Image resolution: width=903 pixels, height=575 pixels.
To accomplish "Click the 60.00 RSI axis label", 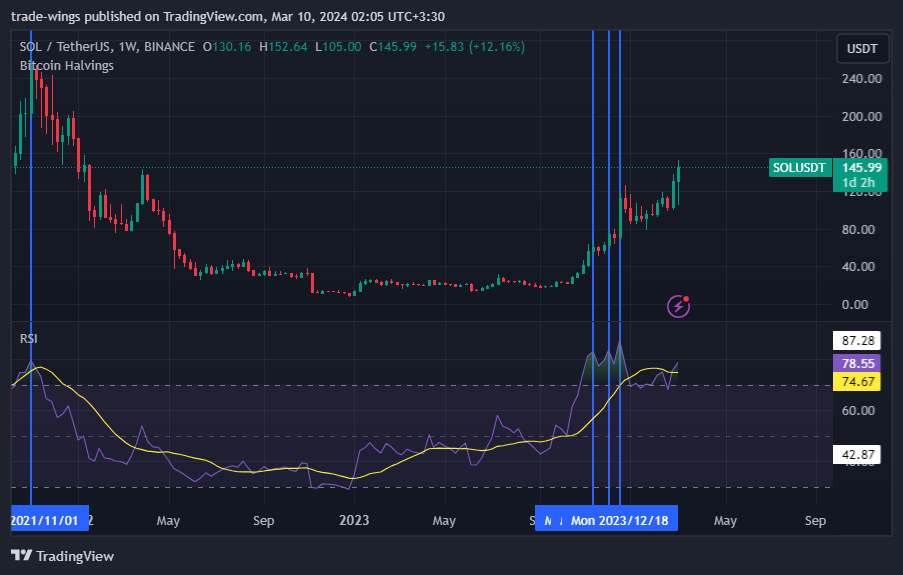I will (858, 411).
